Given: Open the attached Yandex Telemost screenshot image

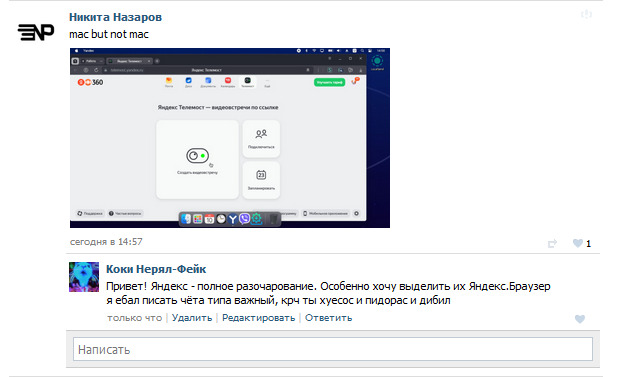Looking at the screenshot, I should [230, 138].
